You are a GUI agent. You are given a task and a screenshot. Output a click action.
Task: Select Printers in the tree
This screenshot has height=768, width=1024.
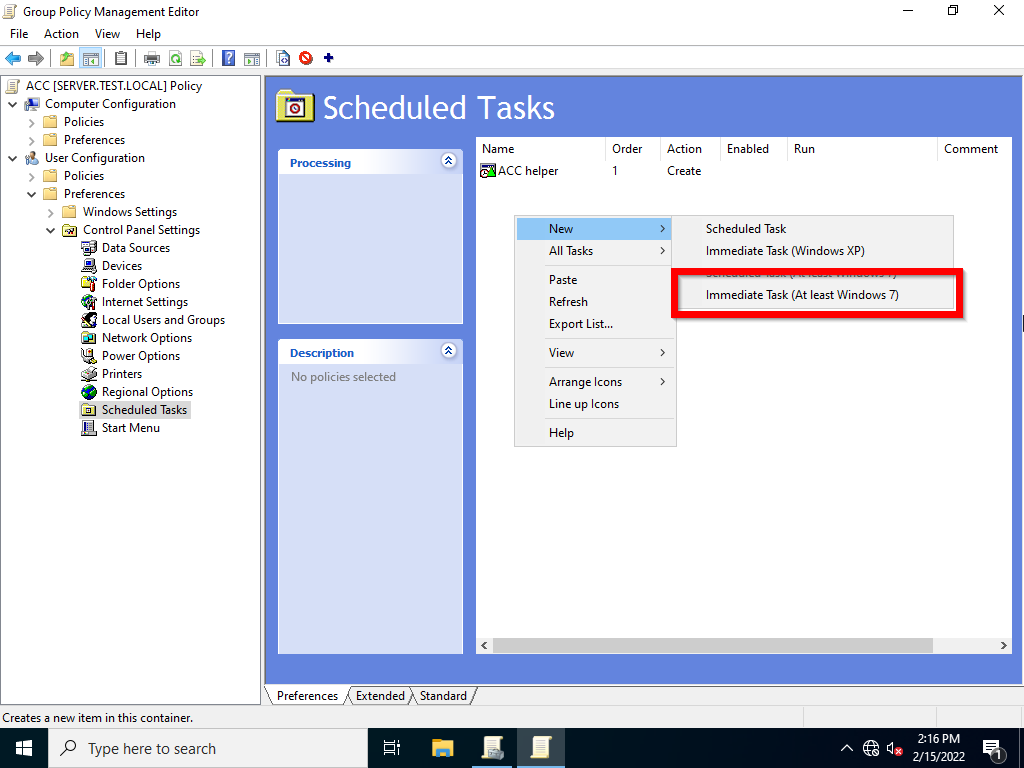[x=121, y=374]
